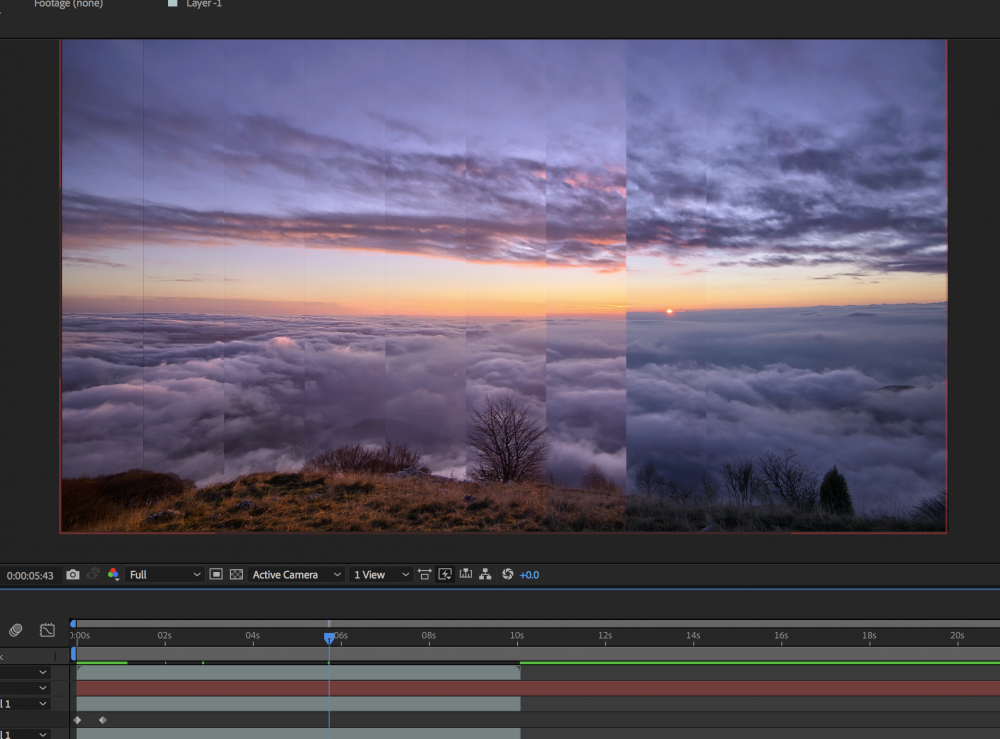
Task: Click the +0.0 exposure value
Action: [x=529, y=575]
